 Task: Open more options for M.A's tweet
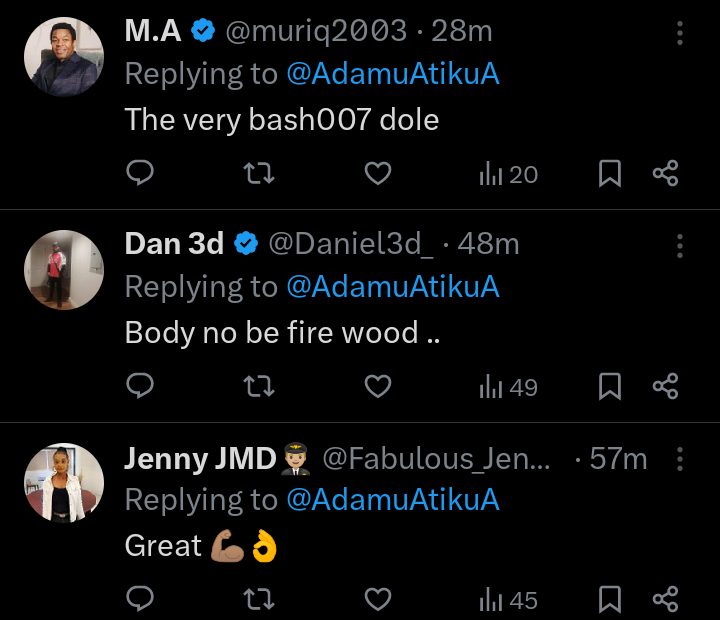tap(680, 34)
